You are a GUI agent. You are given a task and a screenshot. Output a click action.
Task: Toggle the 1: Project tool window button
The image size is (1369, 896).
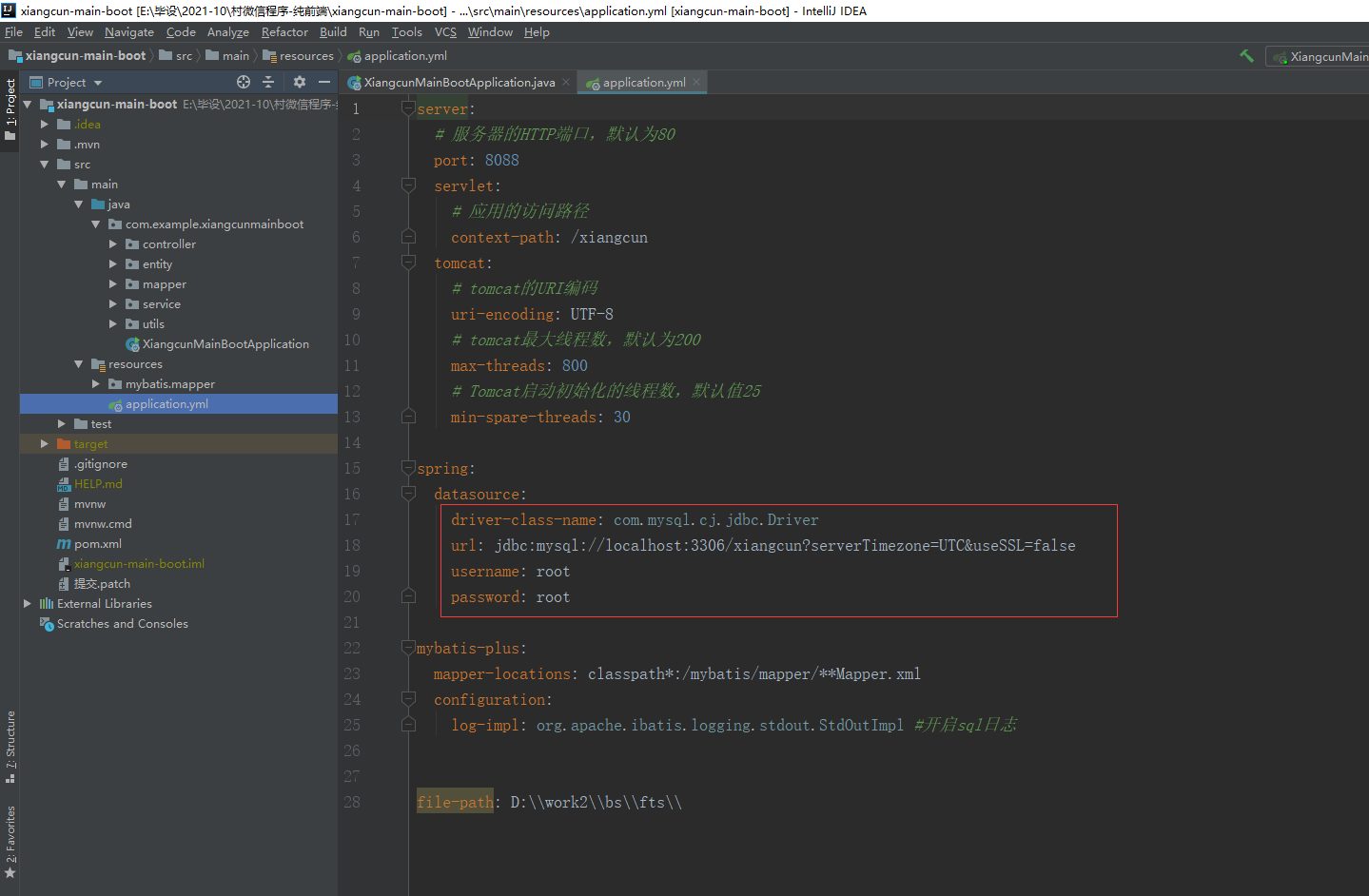pyautogui.click(x=10, y=109)
